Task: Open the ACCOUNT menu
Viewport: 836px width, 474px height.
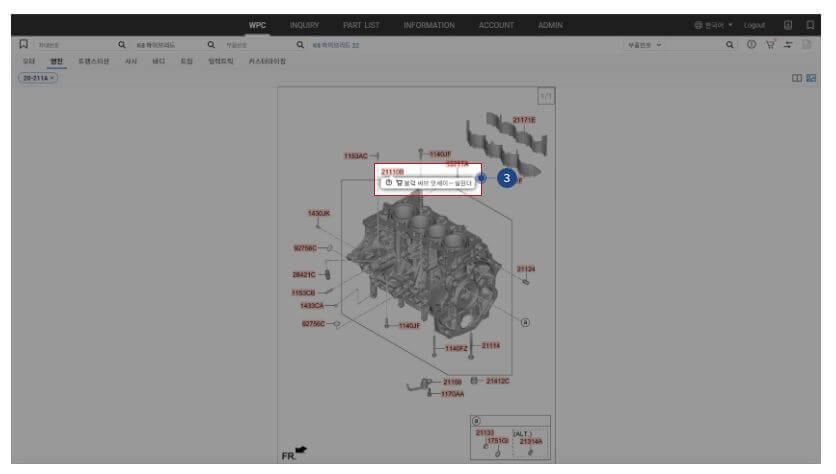Action: tap(496, 25)
